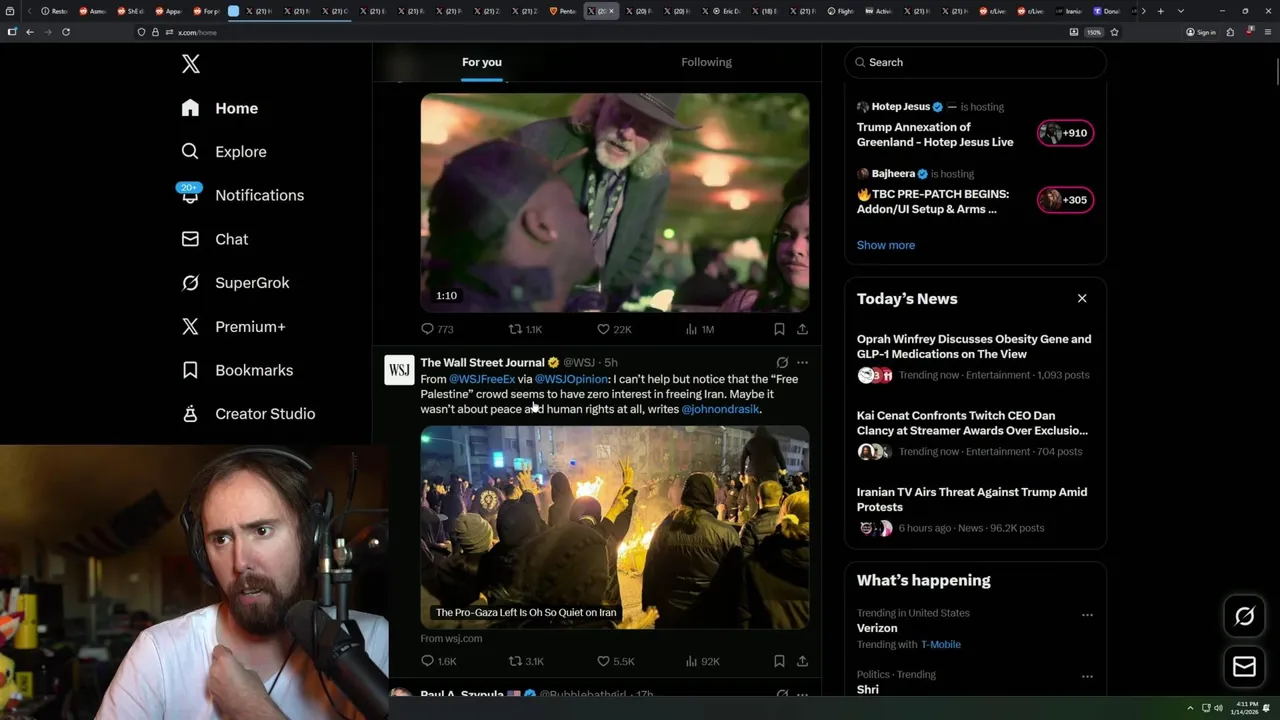Open the Verizon trending topic

tap(877, 628)
